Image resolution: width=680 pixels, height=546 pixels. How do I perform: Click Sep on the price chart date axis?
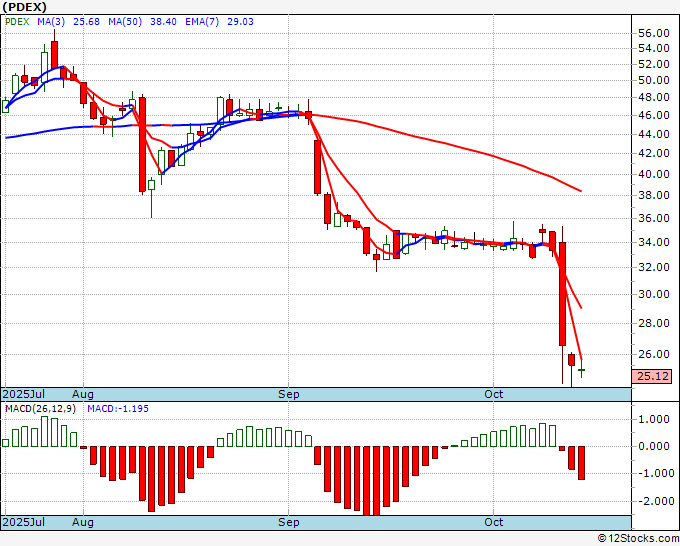(289, 394)
